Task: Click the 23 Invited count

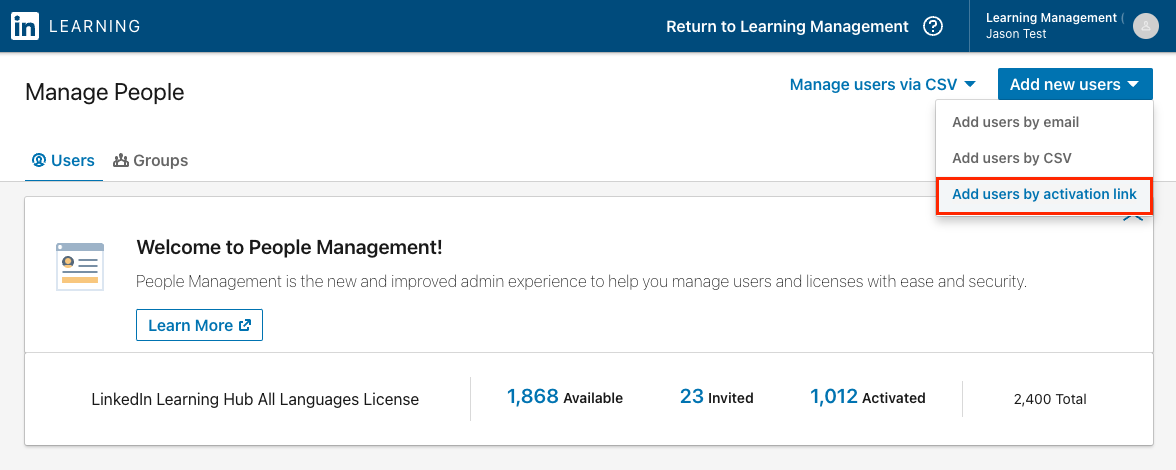Action: pyautogui.click(x=716, y=397)
